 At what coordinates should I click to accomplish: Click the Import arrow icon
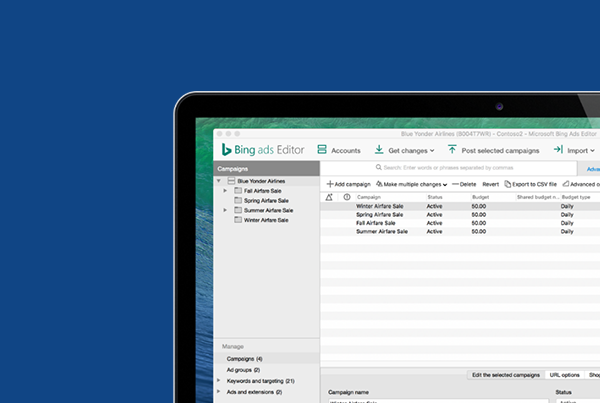(558, 149)
